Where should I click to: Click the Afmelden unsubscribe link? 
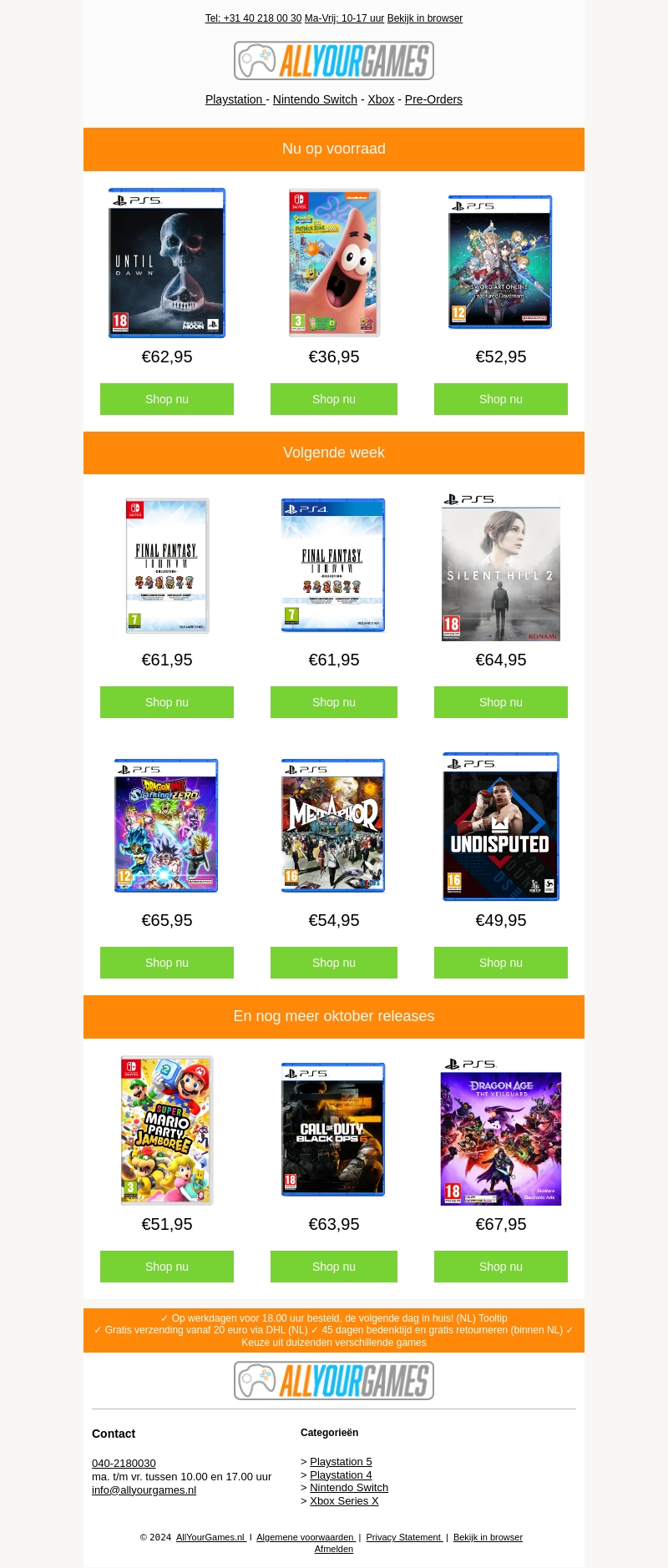pos(334,1549)
